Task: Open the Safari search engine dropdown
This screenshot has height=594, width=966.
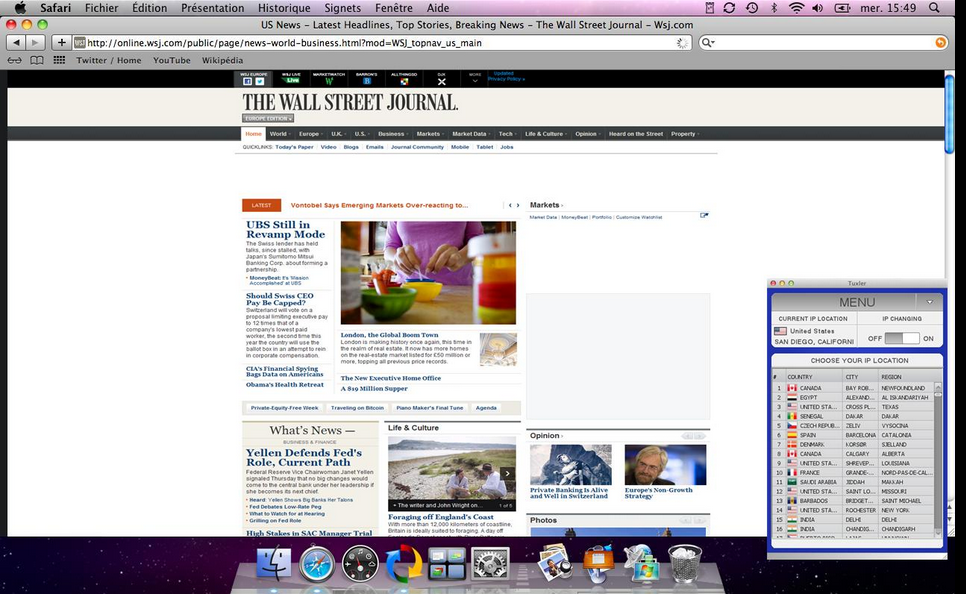Action: pos(708,43)
